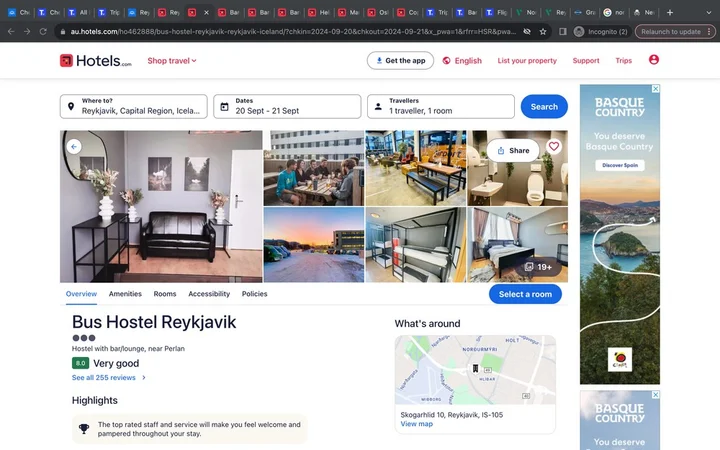Click the heart icon to save property
This screenshot has width=720, height=450.
point(554,146)
